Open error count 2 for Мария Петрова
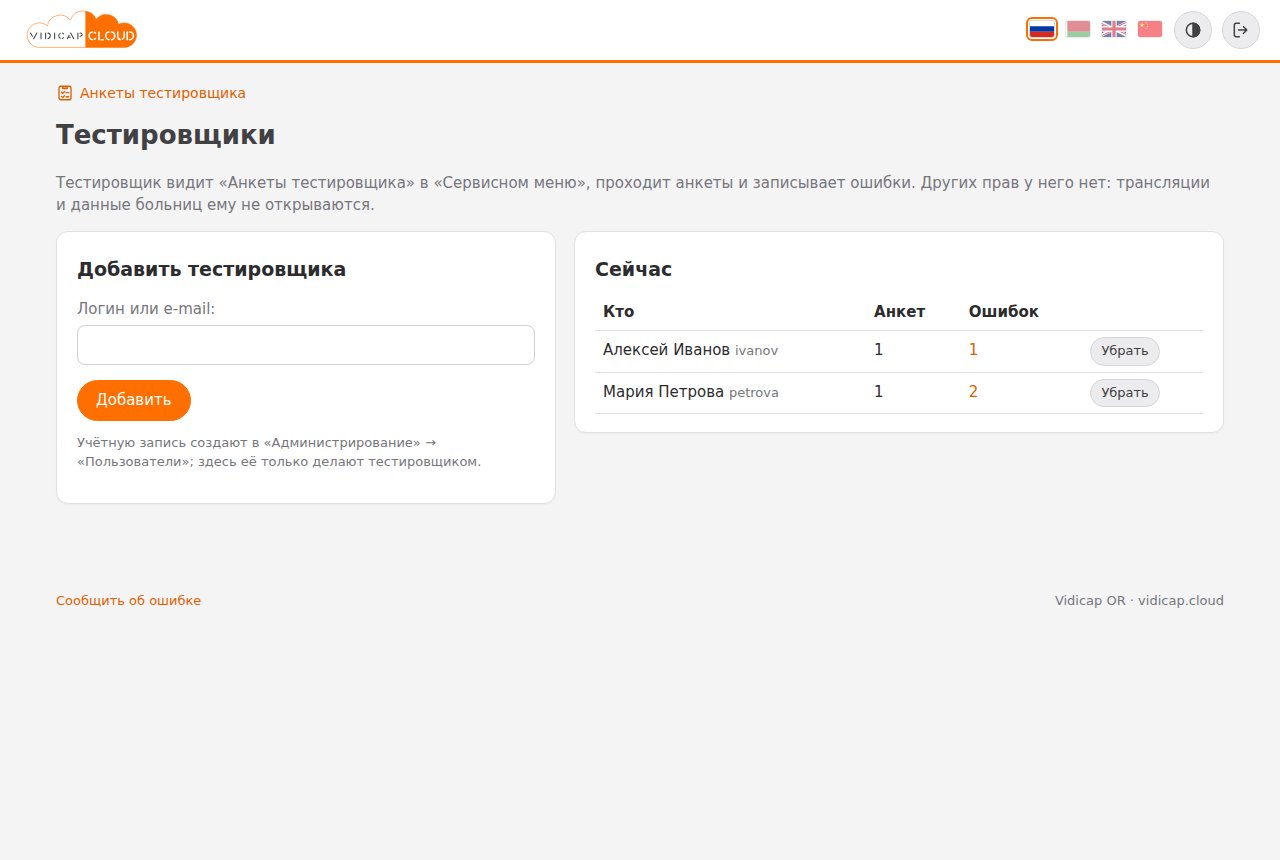The height and width of the screenshot is (860, 1280). (x=973, y=392)
